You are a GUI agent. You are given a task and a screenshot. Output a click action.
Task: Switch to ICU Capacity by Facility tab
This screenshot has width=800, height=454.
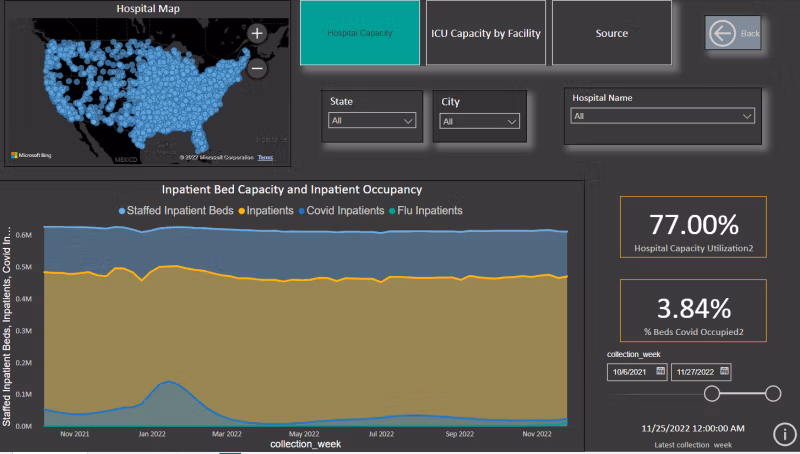coord(486,34)
